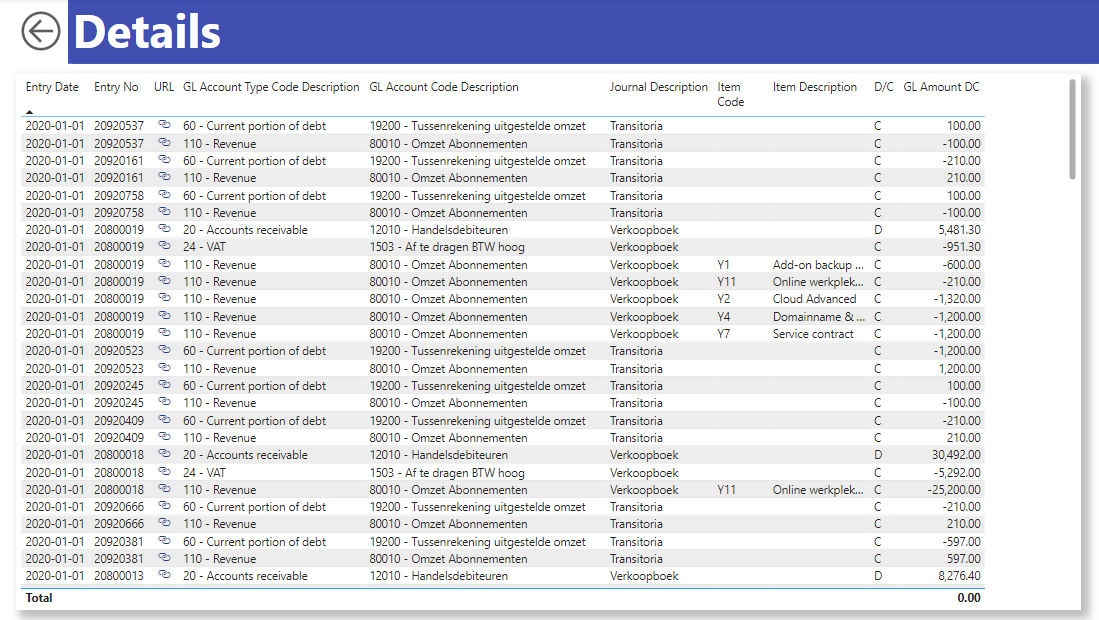This screenshot has height=620, width=1099.
Task: Open URL link for entry 20920537 amount -100.00
Action: [x=164, y=142]
